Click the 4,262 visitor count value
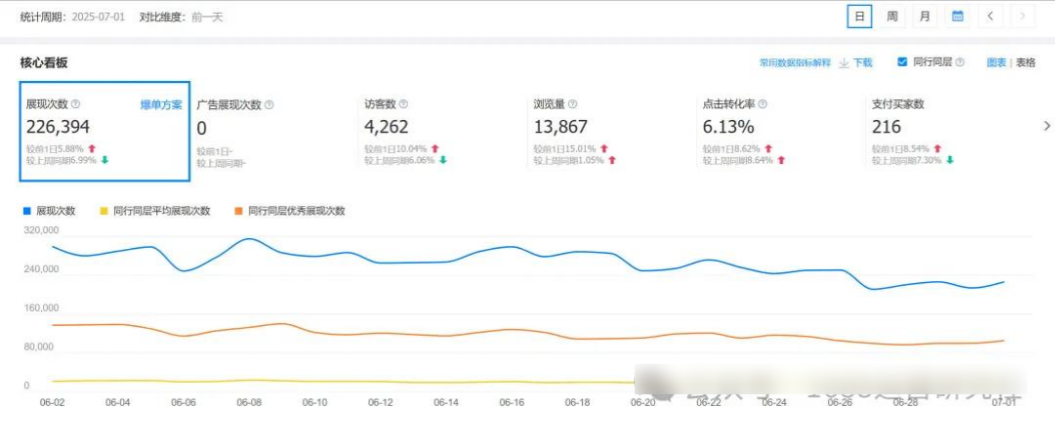The image size is (1055, 427). (x=387, y=126)
